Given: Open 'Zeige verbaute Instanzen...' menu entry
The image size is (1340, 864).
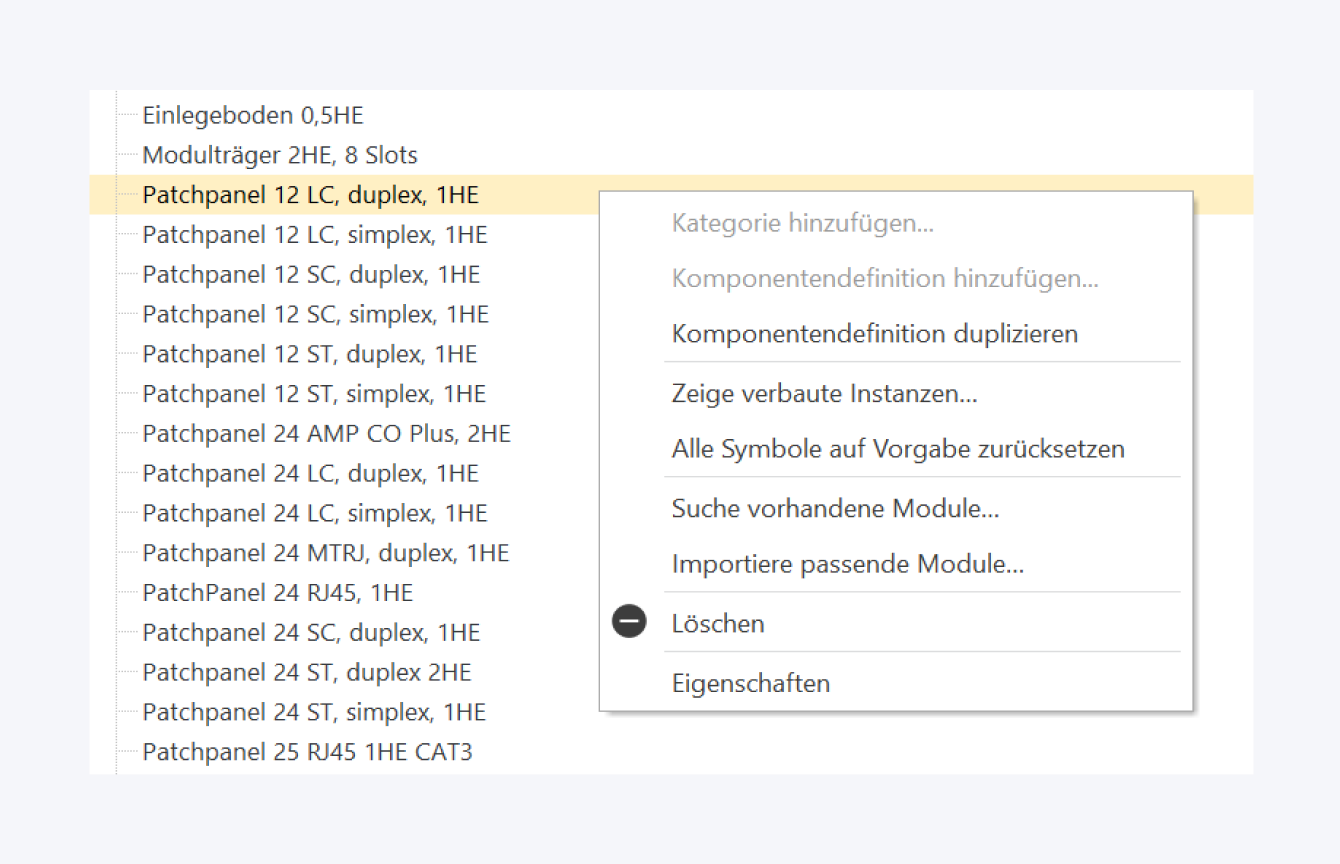Looking at the screenshot, I should [824, 393].
